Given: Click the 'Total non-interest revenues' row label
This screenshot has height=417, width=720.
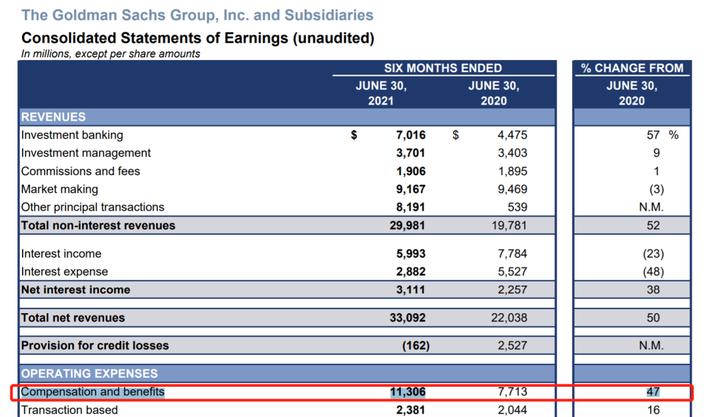Looking at the screenshot, I should click(x=98, y=225).
